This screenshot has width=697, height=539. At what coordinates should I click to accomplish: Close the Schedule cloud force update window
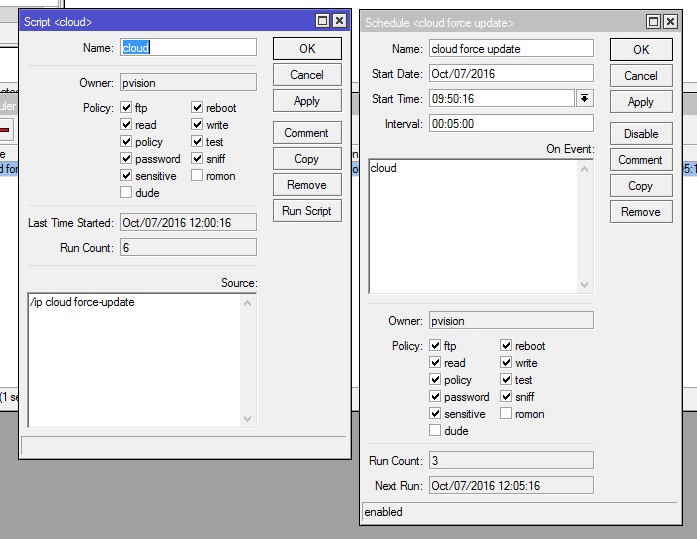[670, 21]
